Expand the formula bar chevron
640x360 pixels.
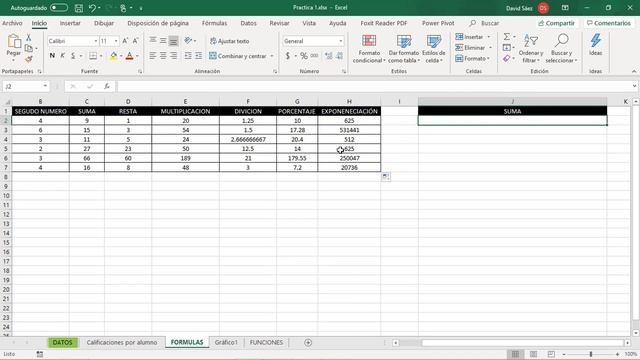634,86
